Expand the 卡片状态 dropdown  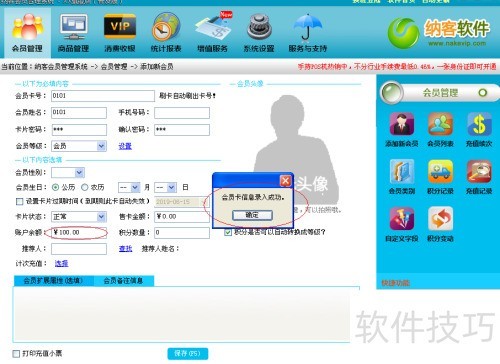(101, 217)
